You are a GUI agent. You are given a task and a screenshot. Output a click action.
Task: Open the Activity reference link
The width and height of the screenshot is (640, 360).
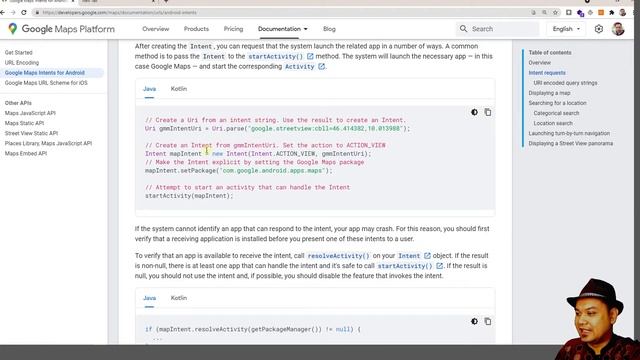click(x=304, y=67)
